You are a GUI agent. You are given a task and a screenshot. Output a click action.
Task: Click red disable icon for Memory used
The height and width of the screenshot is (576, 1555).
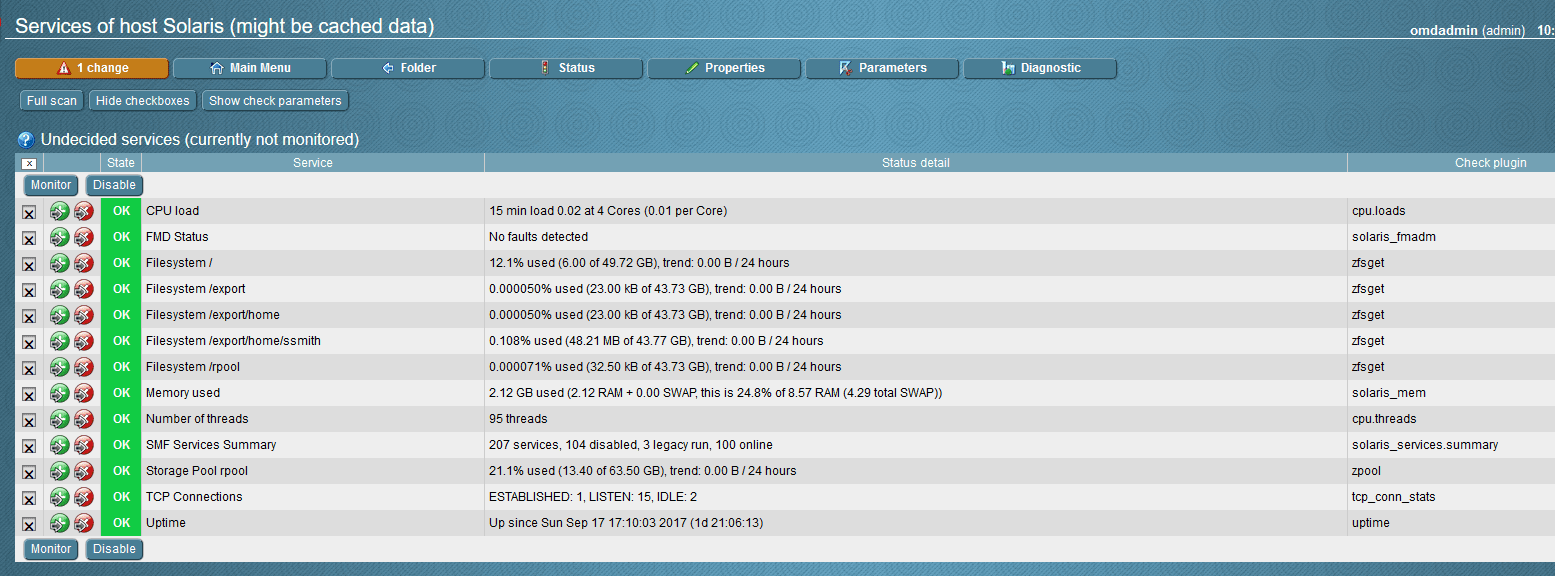tap(84, 393)
